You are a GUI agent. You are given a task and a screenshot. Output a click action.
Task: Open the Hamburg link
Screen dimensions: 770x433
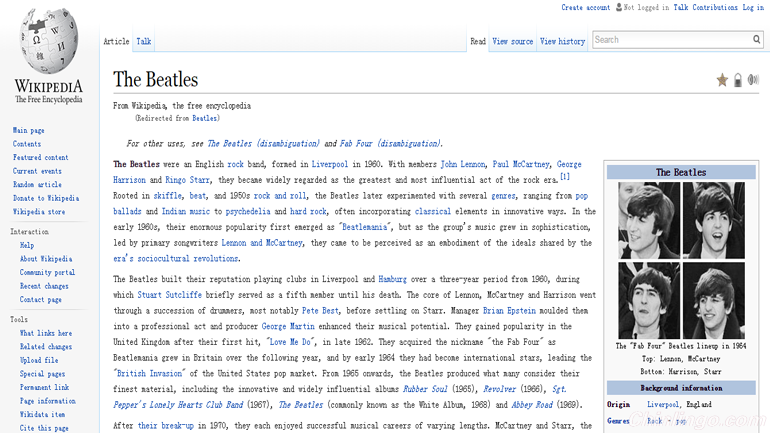(392, 279)
